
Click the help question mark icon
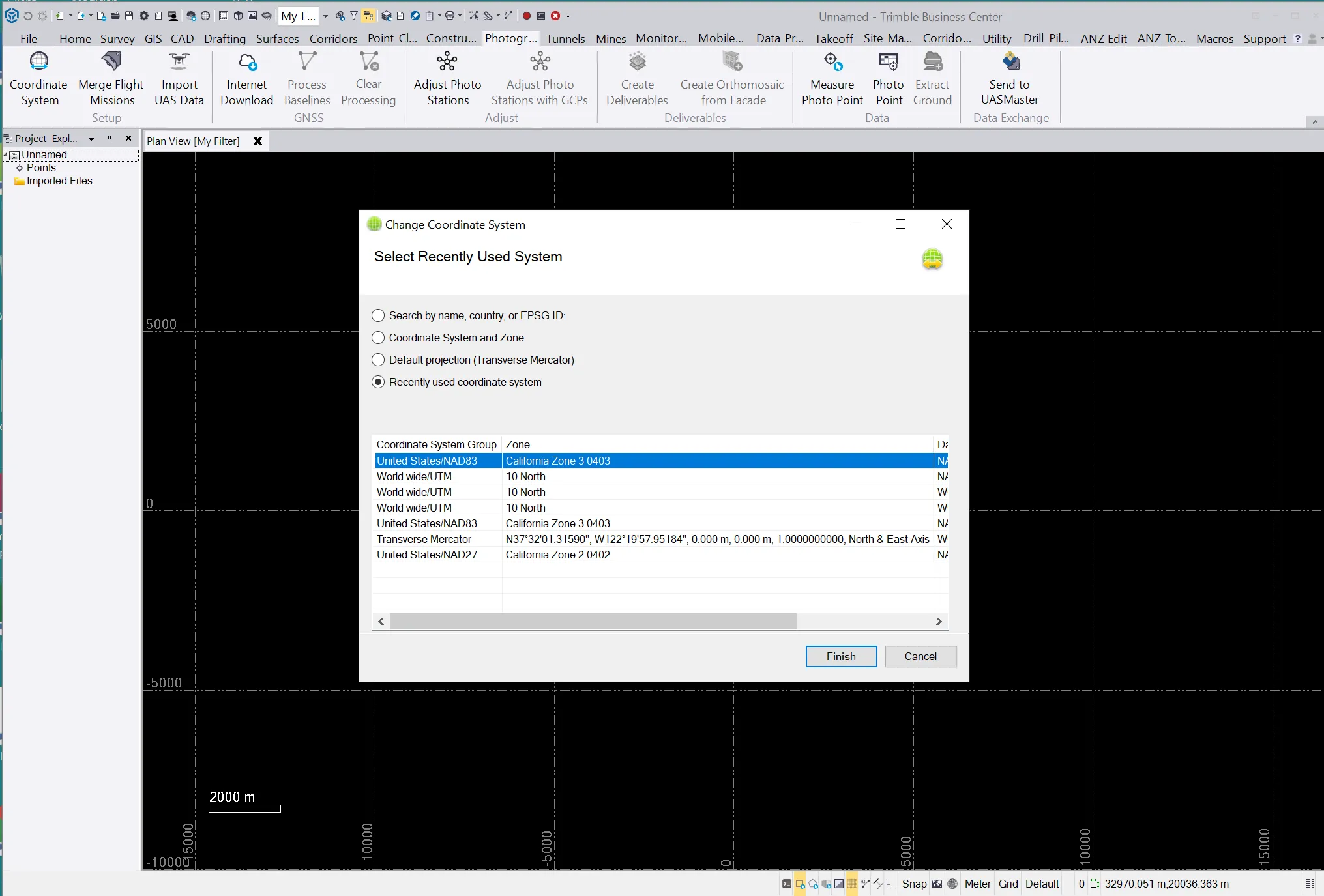coord(1297,38)
